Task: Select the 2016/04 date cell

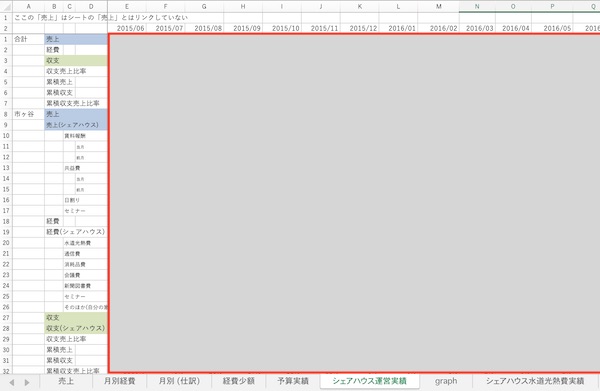Action: 514,28
